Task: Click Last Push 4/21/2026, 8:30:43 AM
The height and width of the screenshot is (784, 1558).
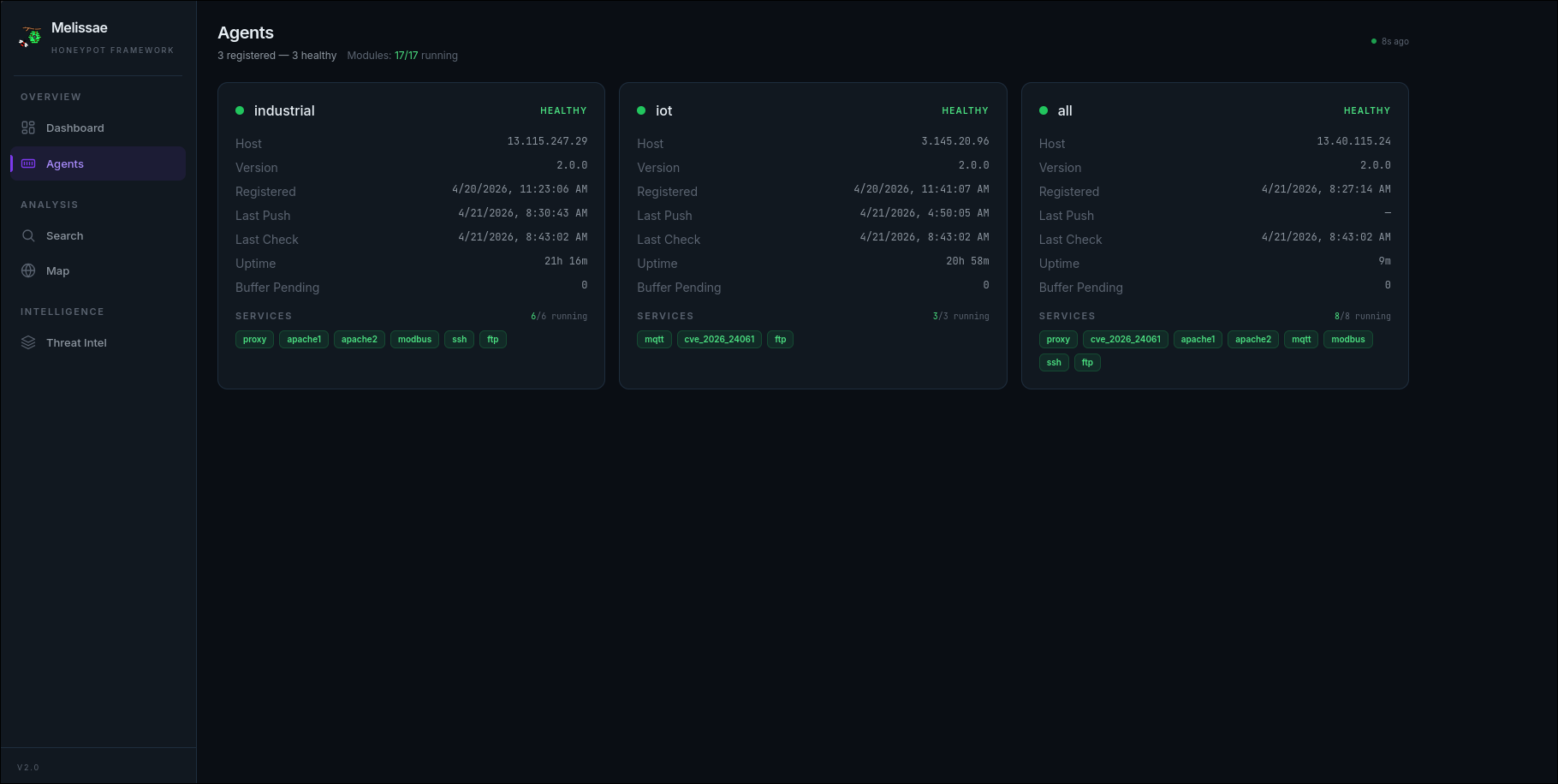Action: pos(522,213)
